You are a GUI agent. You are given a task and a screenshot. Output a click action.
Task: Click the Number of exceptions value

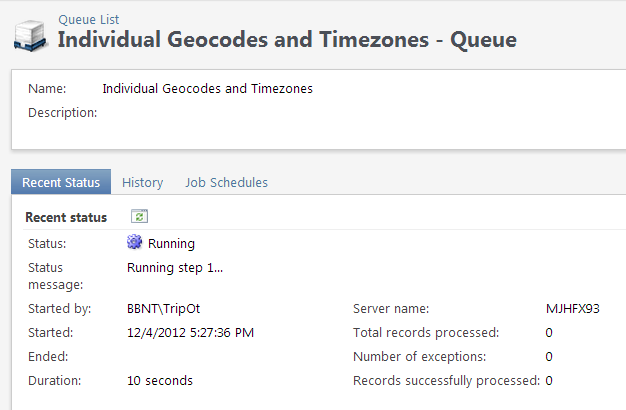(x=549, y=356)
